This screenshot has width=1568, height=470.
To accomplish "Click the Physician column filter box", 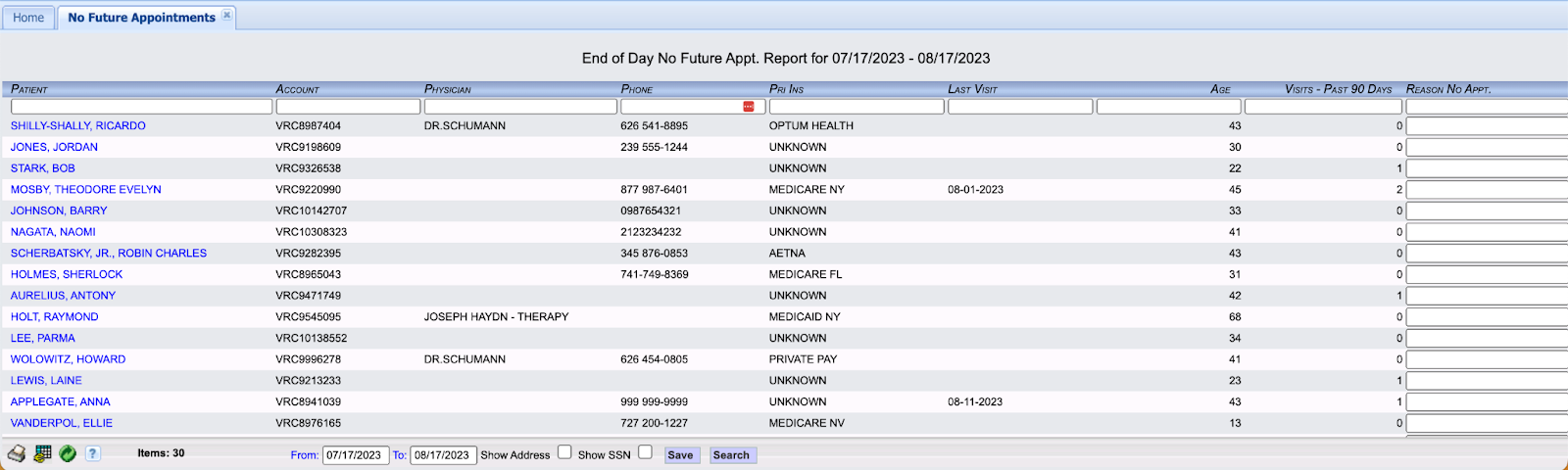I will click(x=520, y=106).
